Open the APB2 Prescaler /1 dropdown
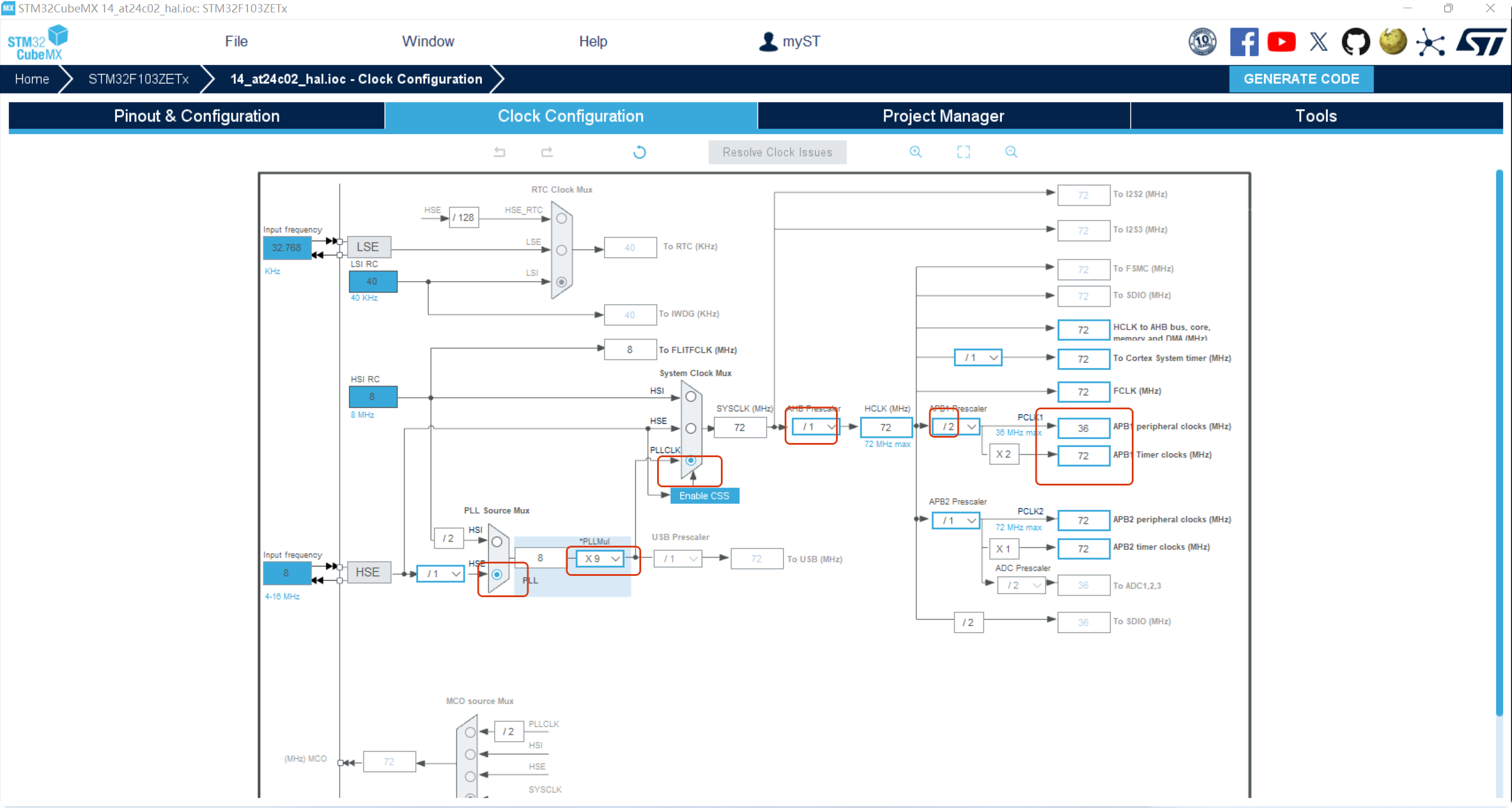Viewport: 1512px width, 808px height. click(955, 520)
